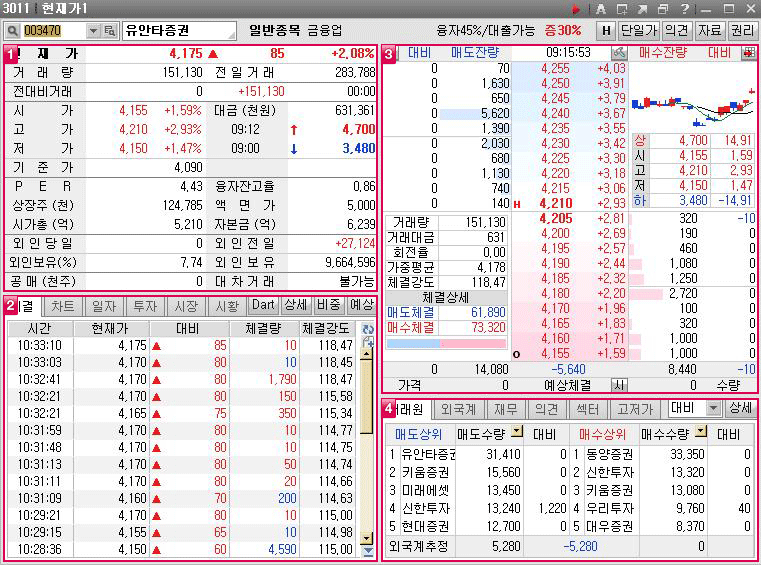761x565 pixels.
Task: Click the trade row at 10:28:36
Action: point(183,549)
